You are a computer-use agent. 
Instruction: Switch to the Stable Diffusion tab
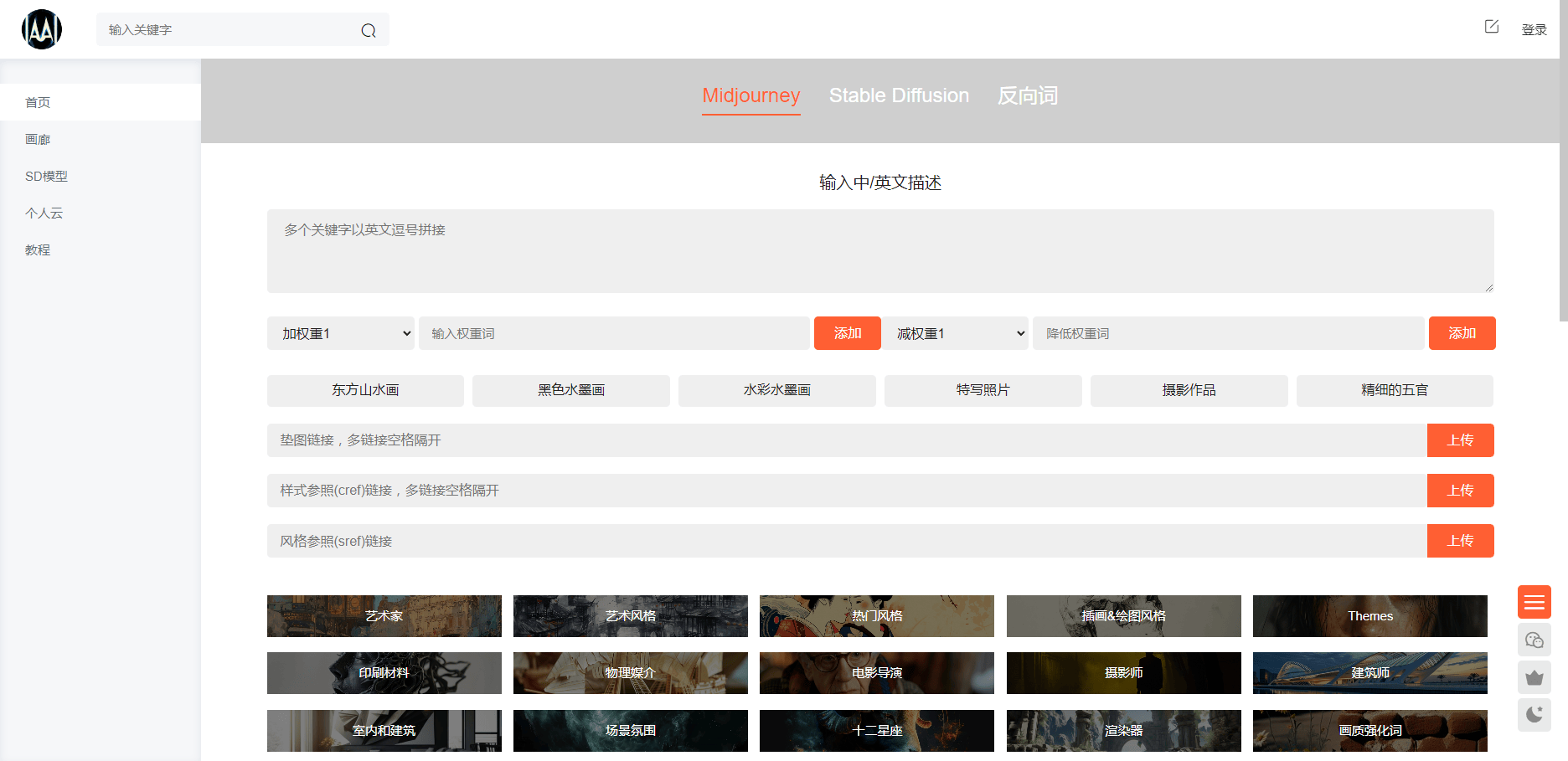pos(899,95)
